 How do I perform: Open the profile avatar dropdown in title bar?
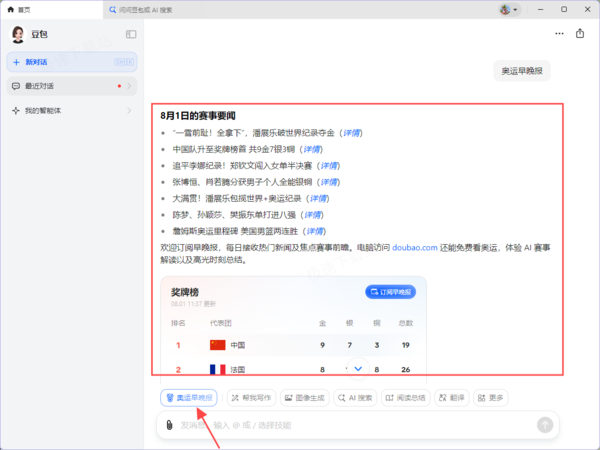point(509,10)
